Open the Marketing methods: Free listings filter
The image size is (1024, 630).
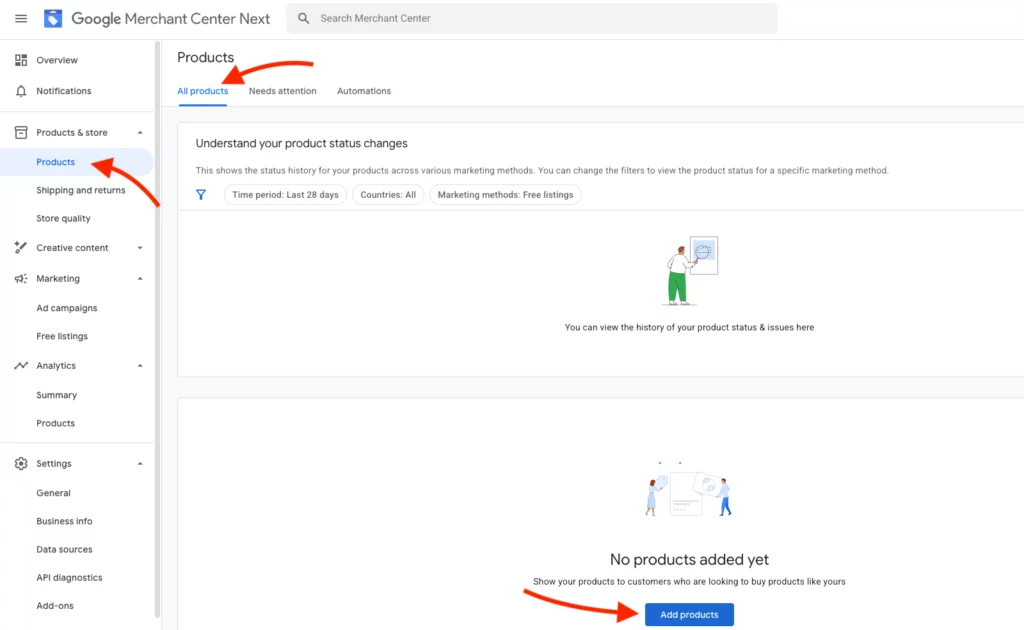click(505, 195)
